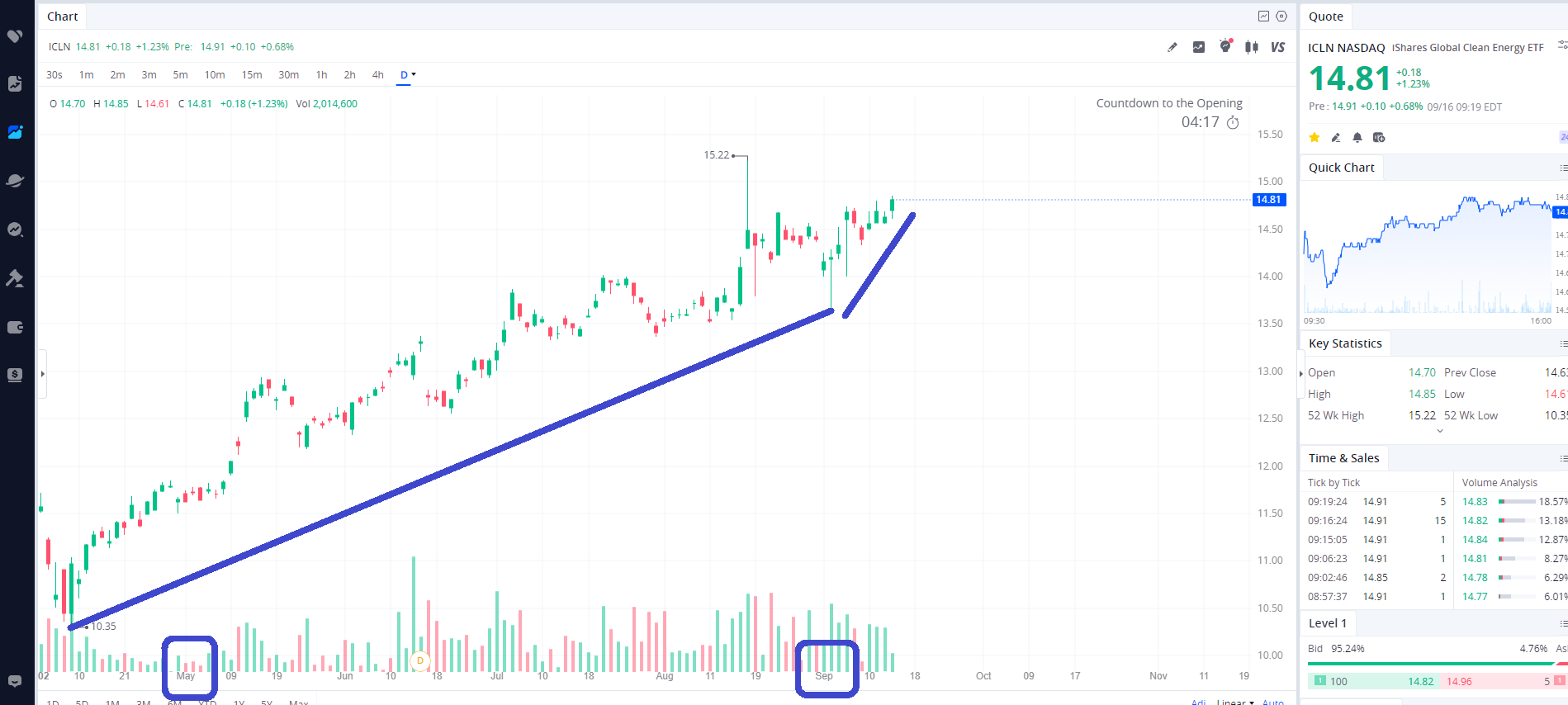Viewport: 1568px width, 705px height.
Task: Open the hammer trade icon in sidebar
Action: coord(15,278)
